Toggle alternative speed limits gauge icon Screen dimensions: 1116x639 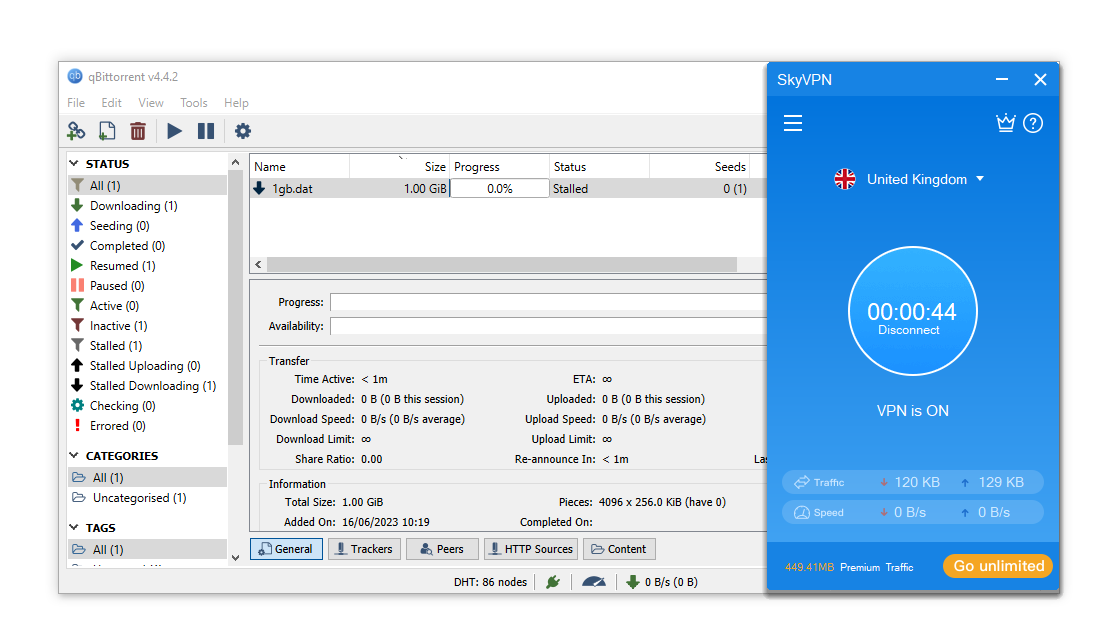pos(594,581)
